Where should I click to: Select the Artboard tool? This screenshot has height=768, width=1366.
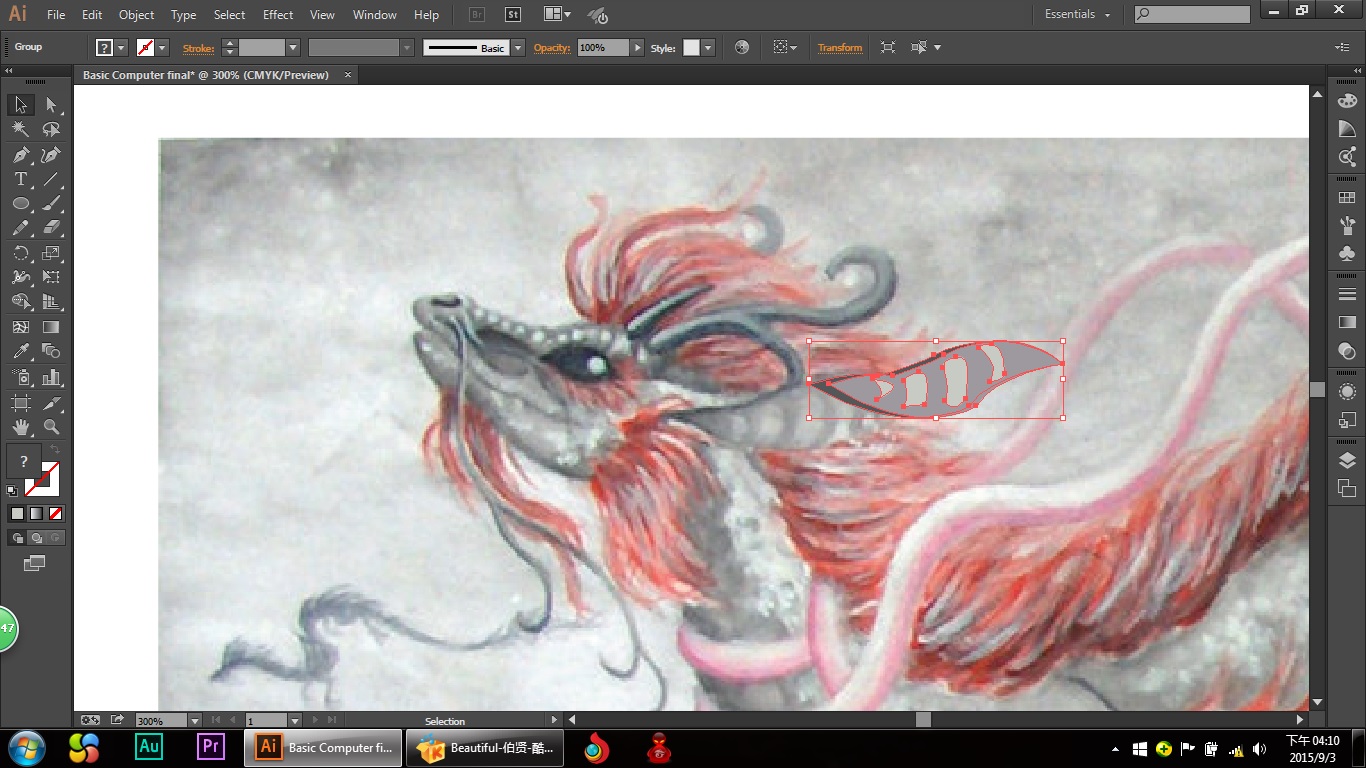(21, 402)
